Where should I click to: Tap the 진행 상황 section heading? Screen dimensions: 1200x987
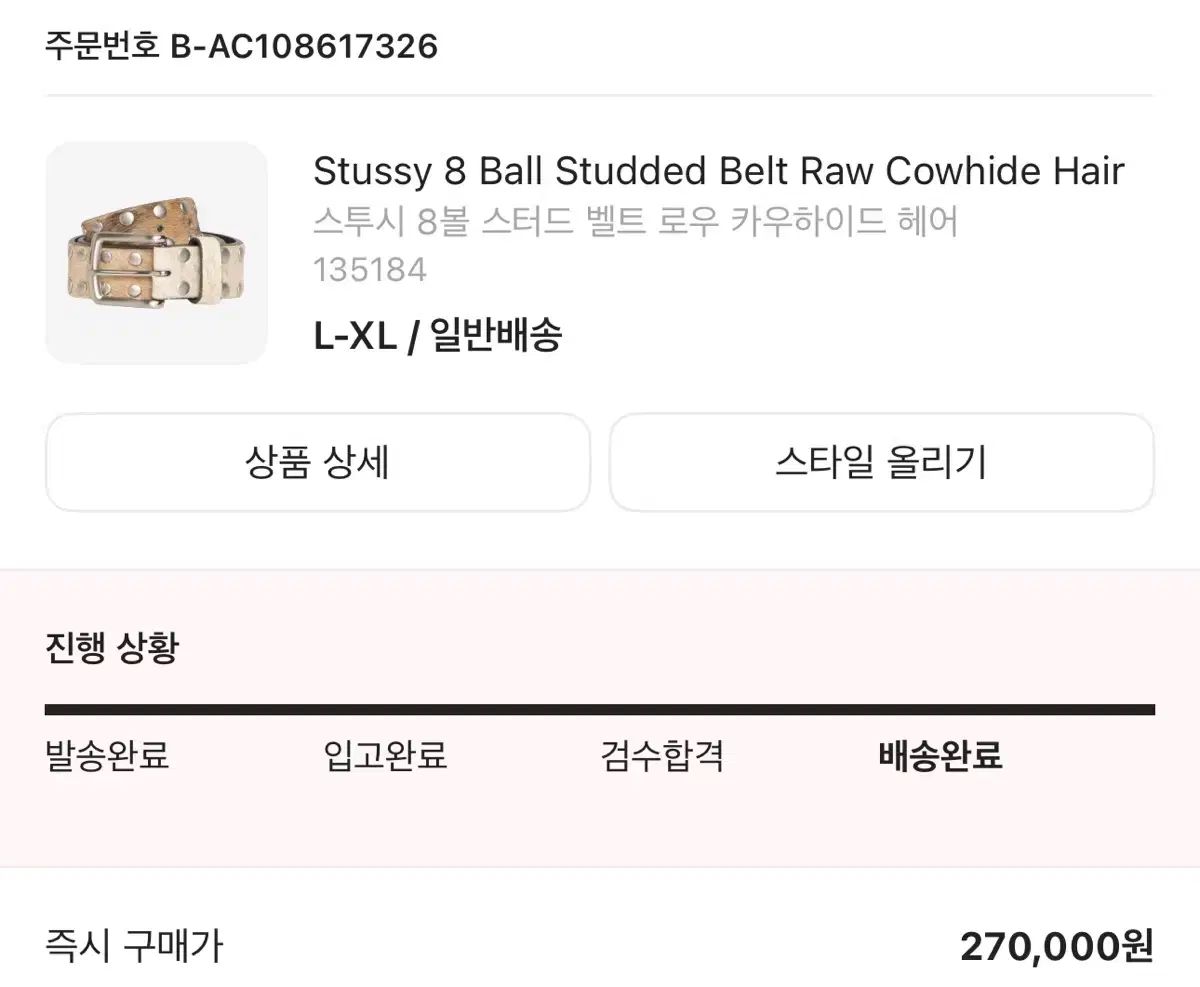111,648
